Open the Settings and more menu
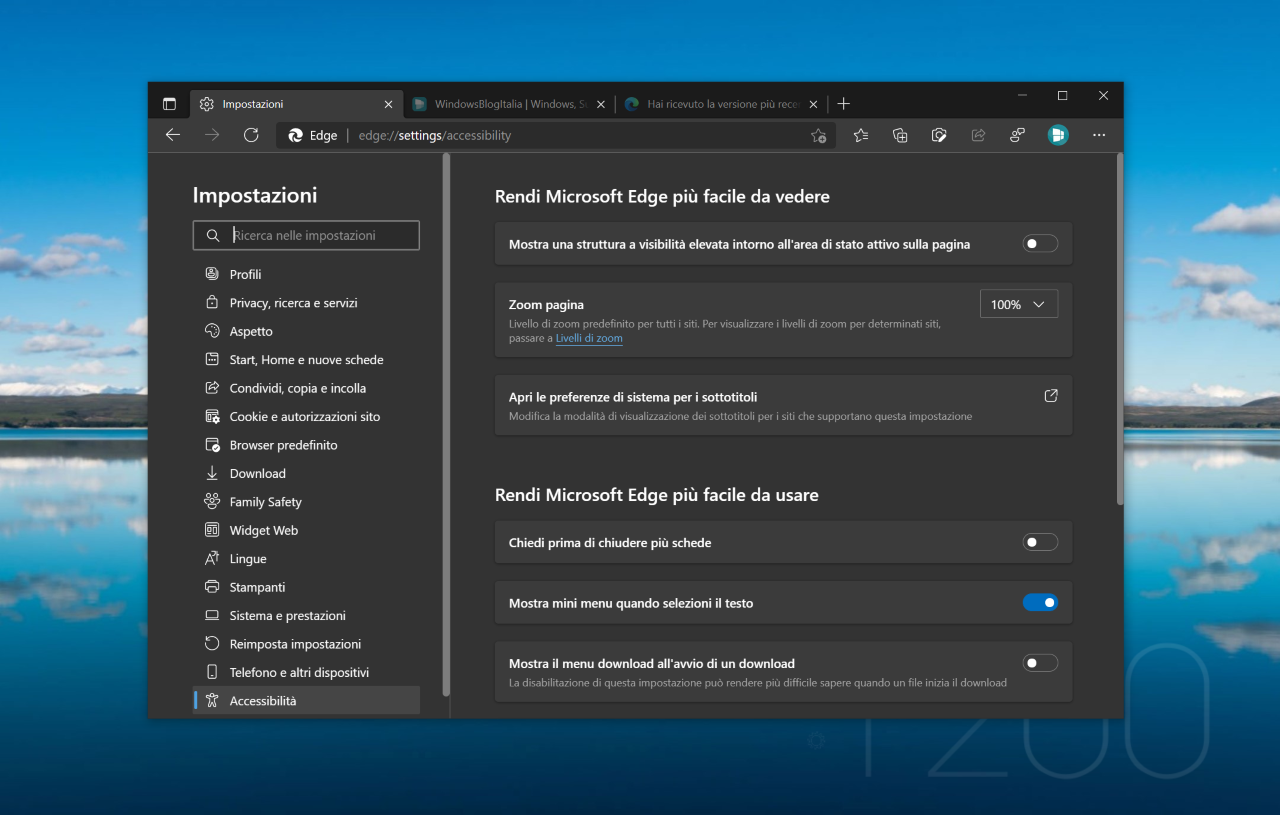Screen dimensions: 1280x815 click(1099, 135)
